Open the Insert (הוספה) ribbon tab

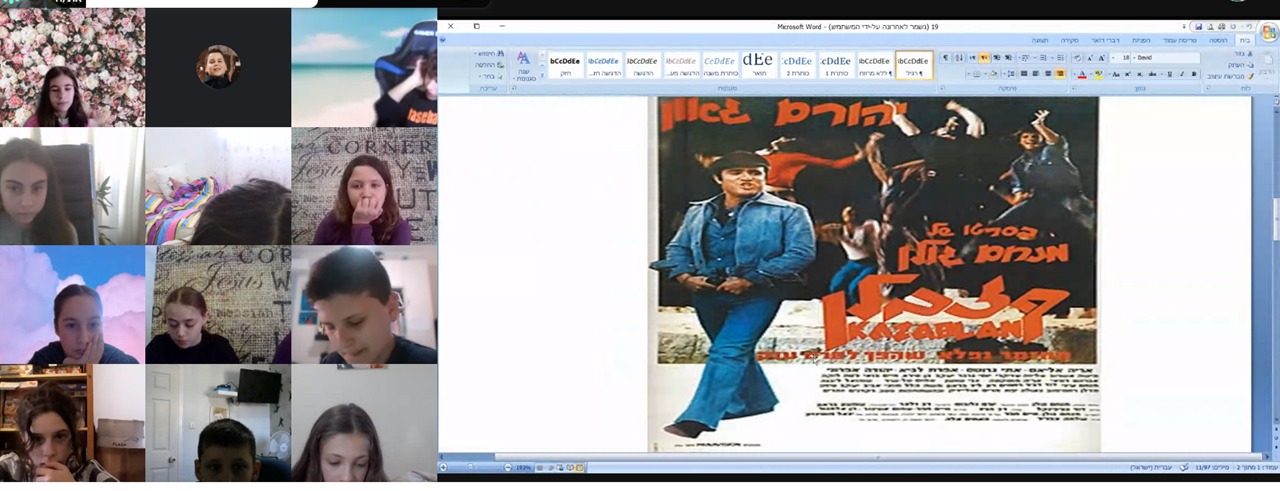tap(1219, 40)
